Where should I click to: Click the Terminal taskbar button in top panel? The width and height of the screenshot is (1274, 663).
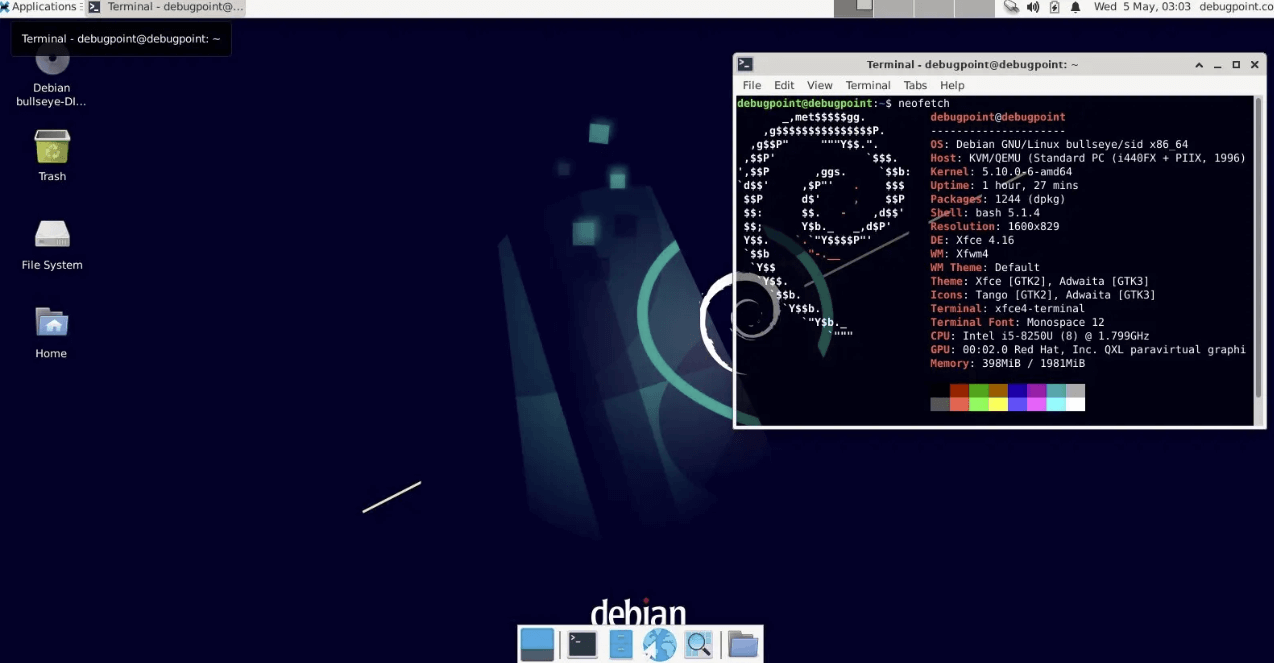[x=165, y=7]
